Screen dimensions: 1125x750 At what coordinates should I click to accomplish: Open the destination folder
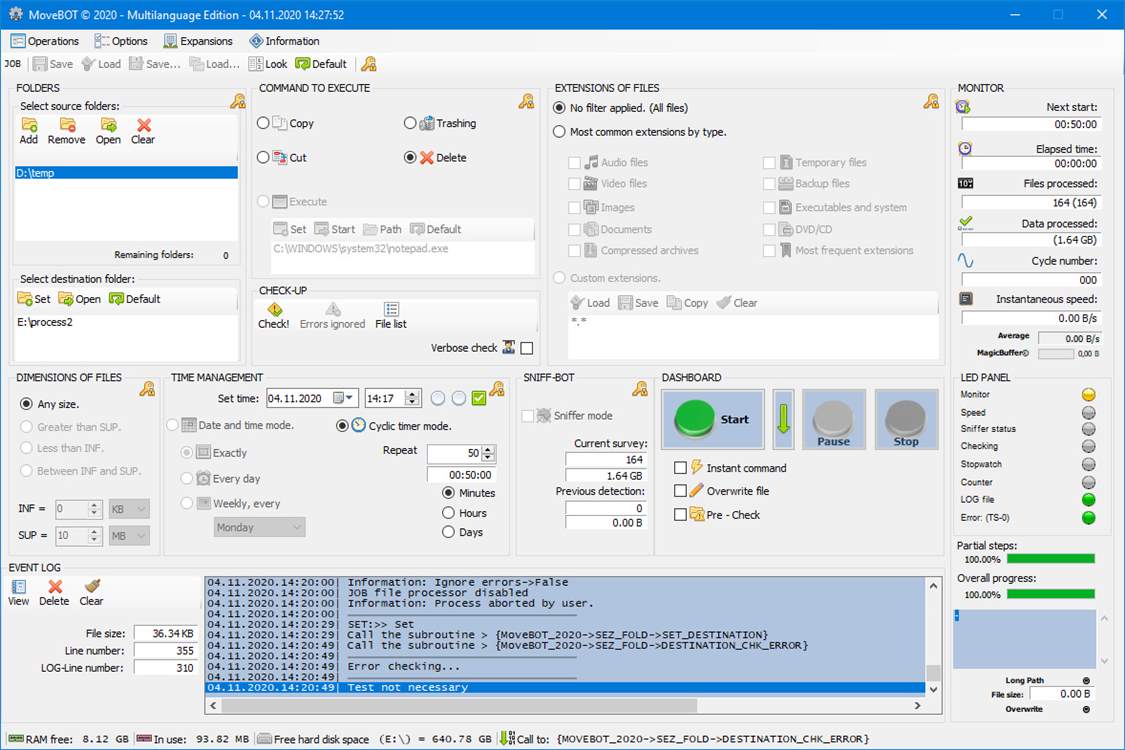tap(80, 299)
